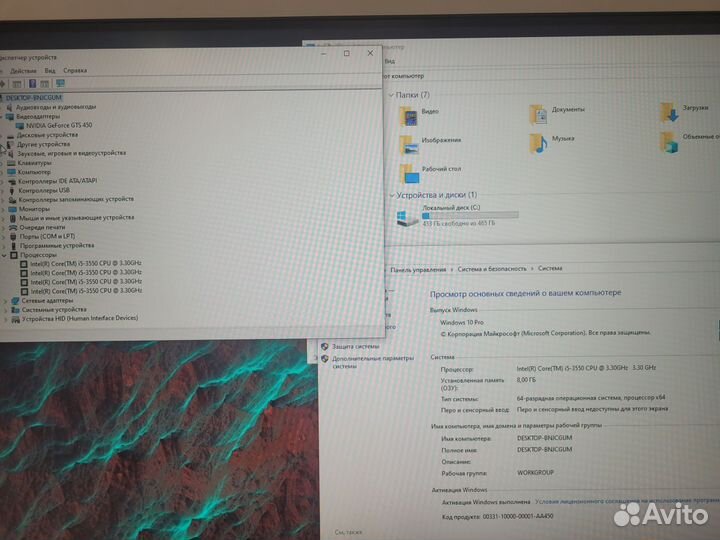Viewport: 720px width, 540px height.
Task: Open the Справка menu in Device Manager
Action: pos(75,71)
